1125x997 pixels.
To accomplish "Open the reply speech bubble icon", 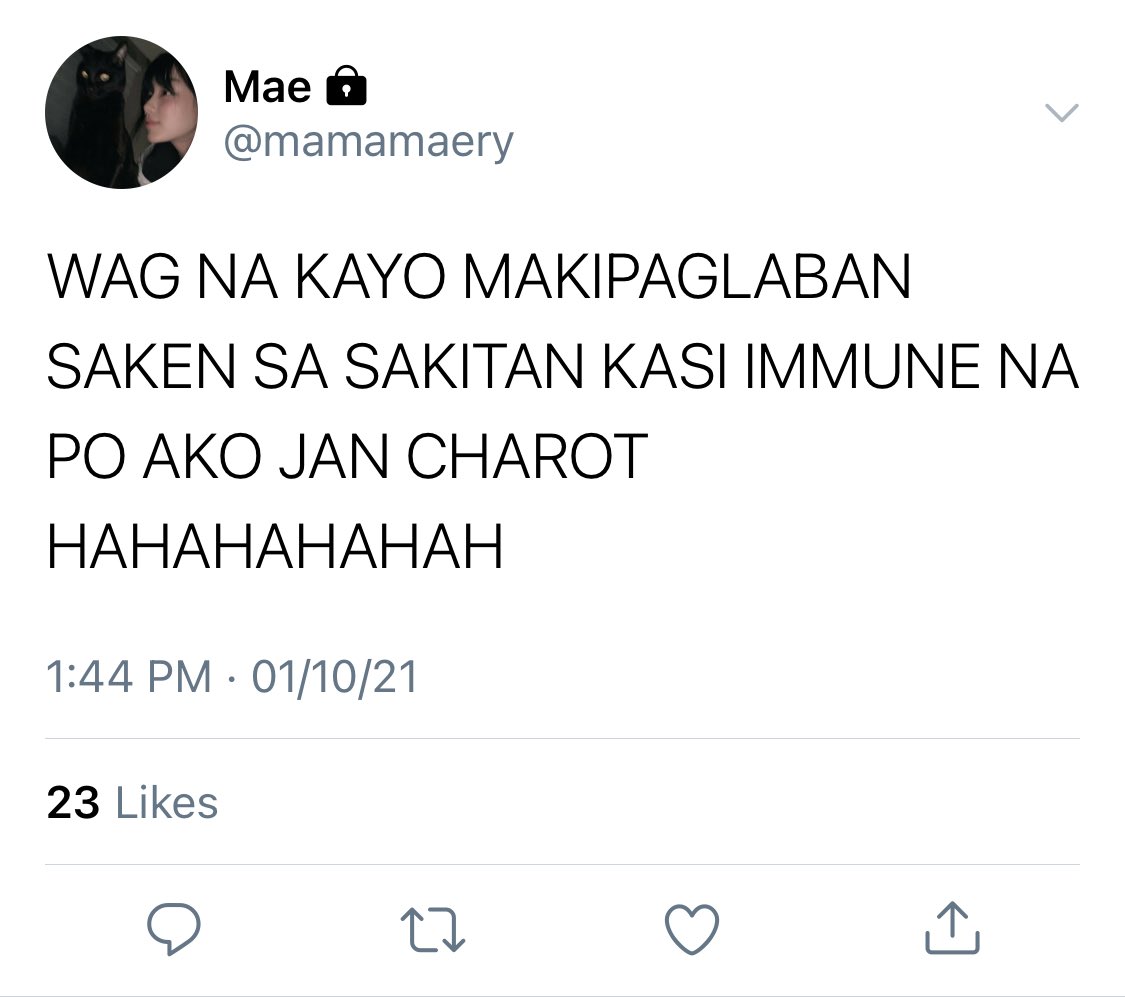I will pyautogui.click(x=174, y=929).
